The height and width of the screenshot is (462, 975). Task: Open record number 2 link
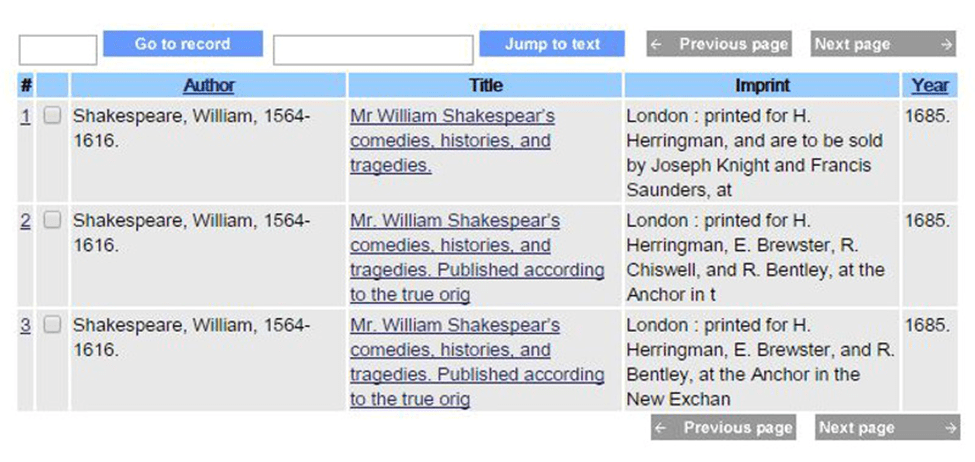tap(25, 221)
